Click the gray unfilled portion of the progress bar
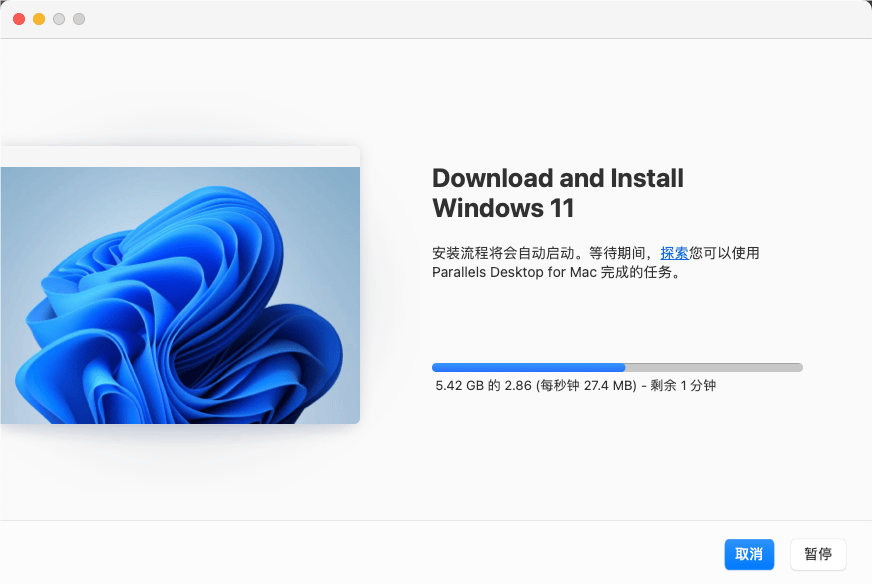 tap(713, 368)
